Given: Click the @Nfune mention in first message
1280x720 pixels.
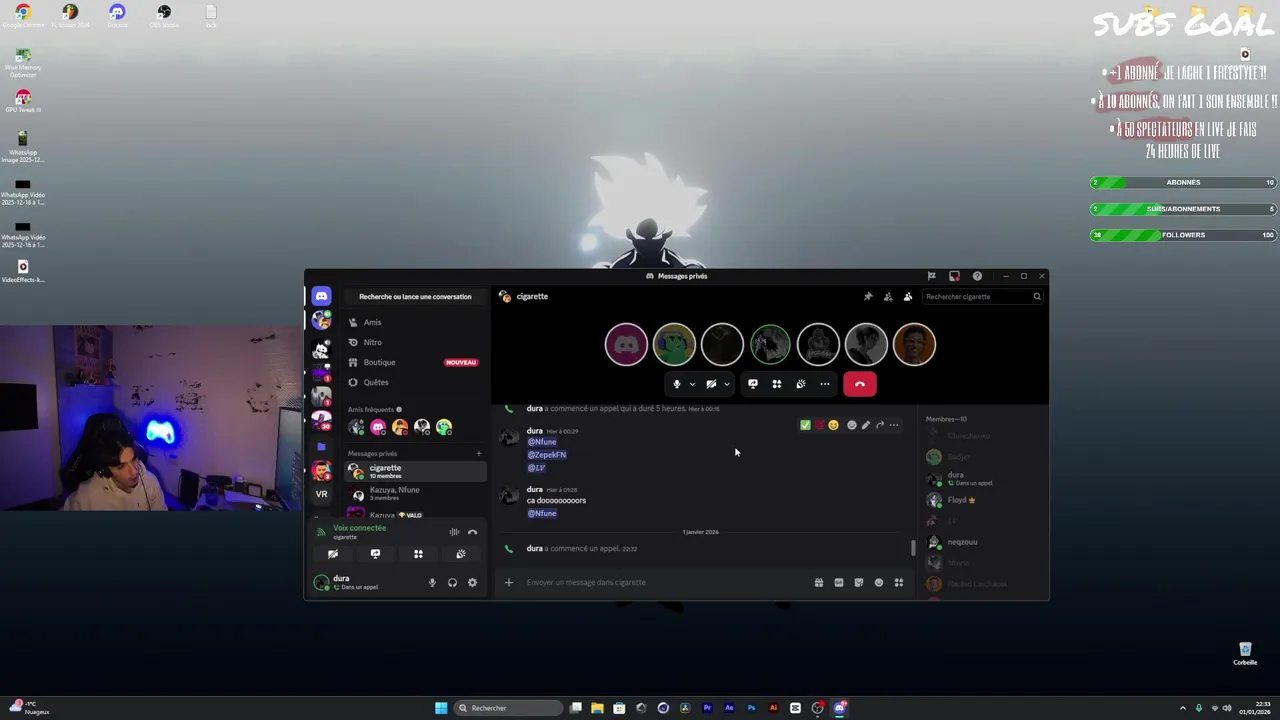Looking at the screenshot, I should (542, 442).
